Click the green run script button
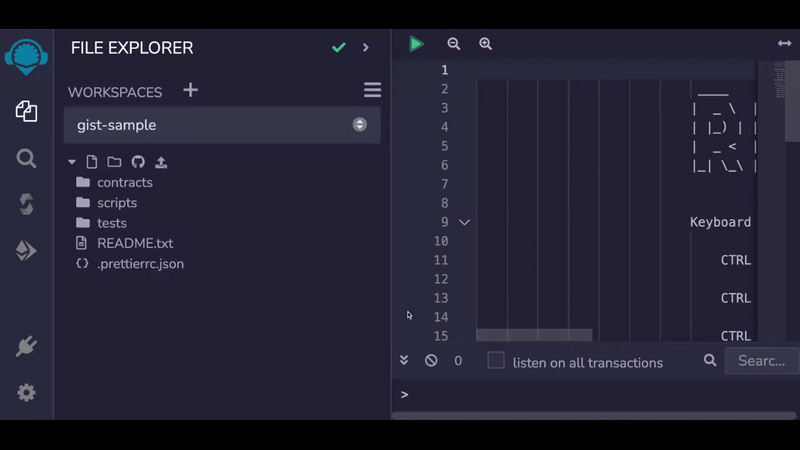 pyautogui.click(x=416, y=44)
